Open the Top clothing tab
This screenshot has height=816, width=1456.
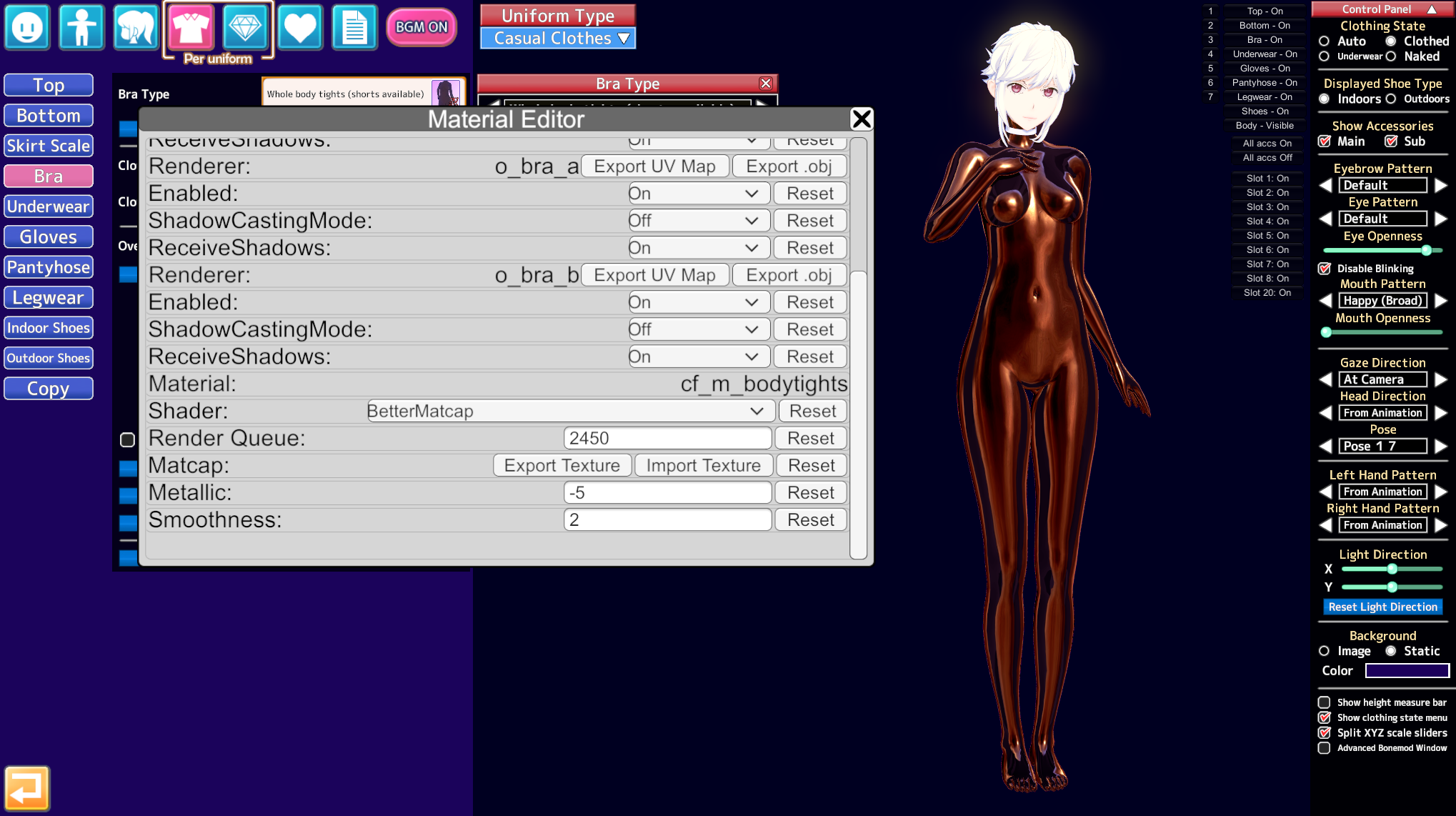[49, 85]
